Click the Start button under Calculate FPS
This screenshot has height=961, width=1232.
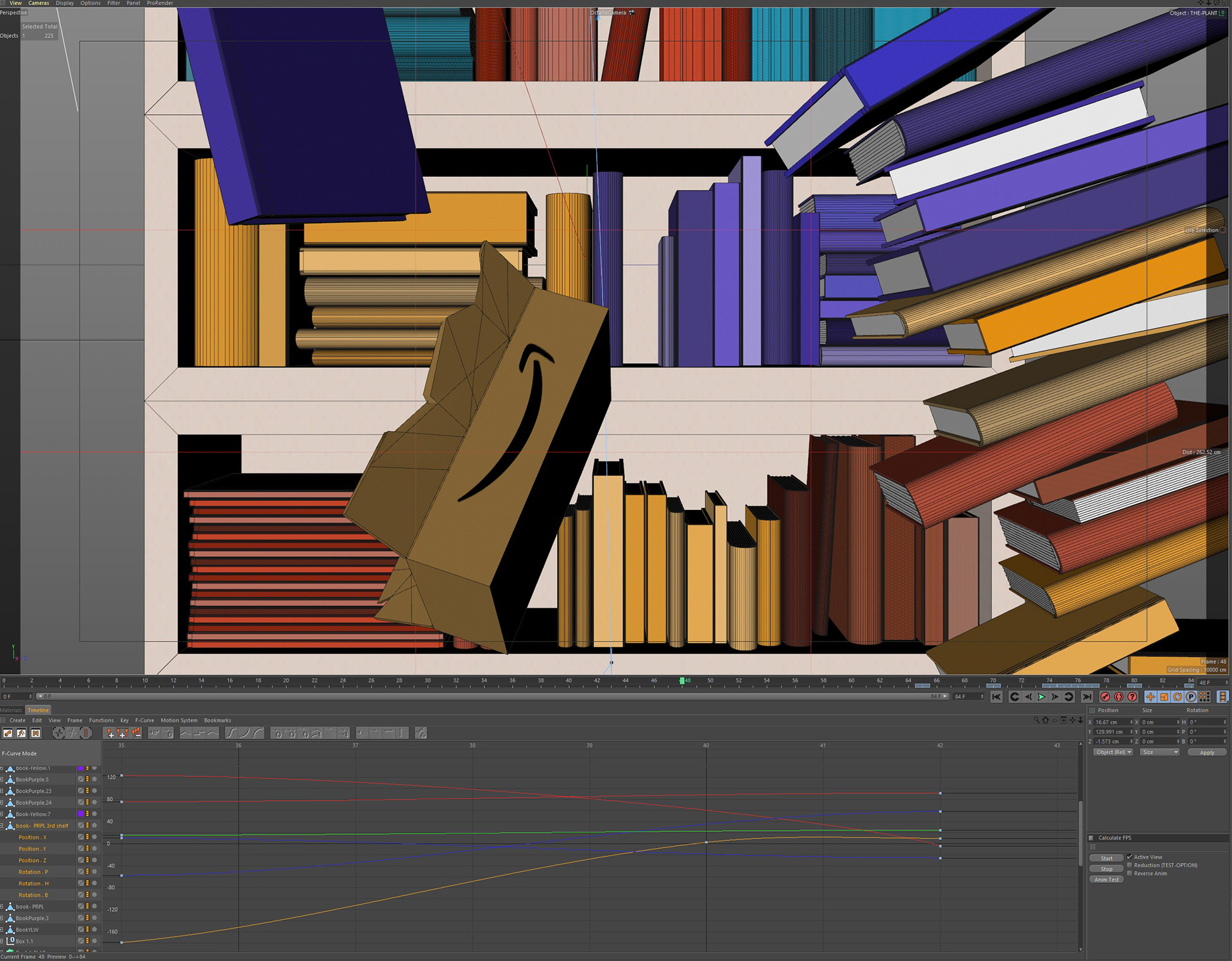coord(1107,858)
